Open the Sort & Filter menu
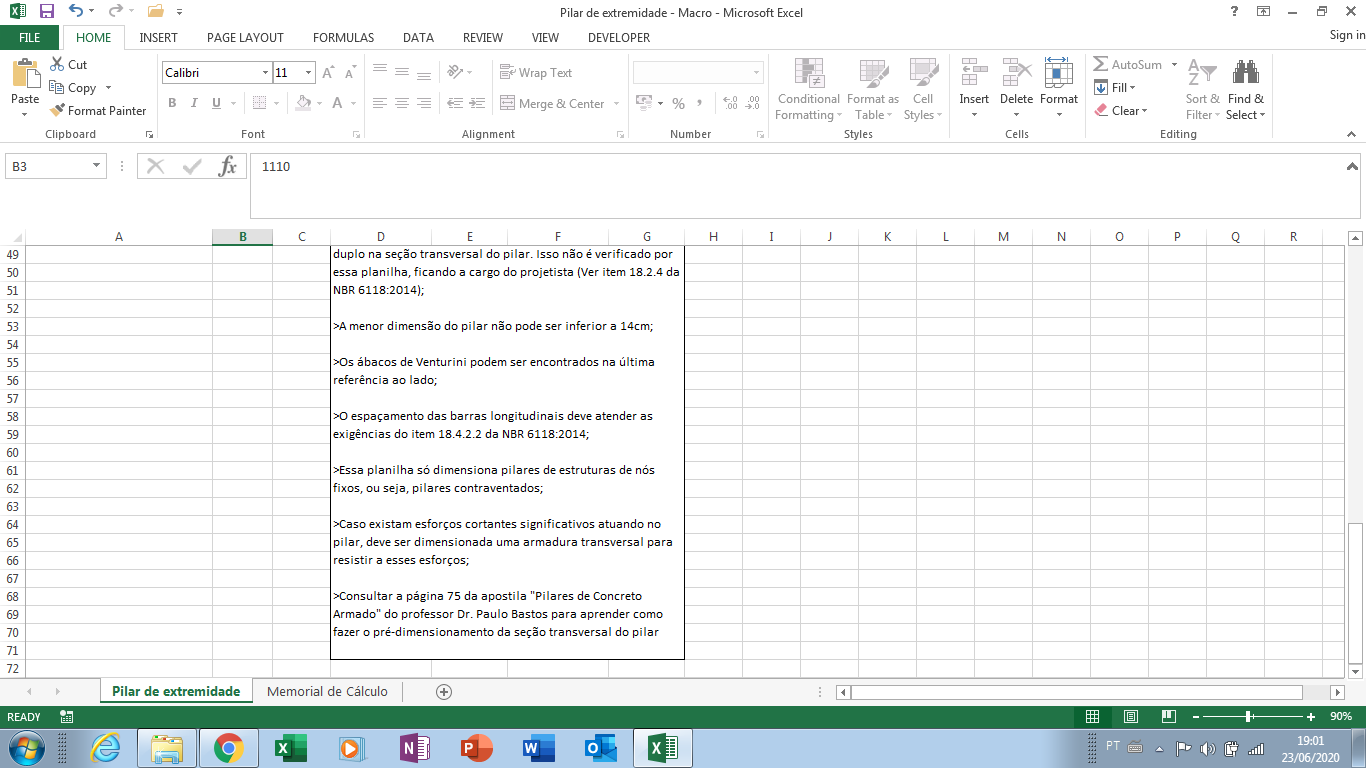Viewport: 1366px width, 768px height. (1203, 89)
